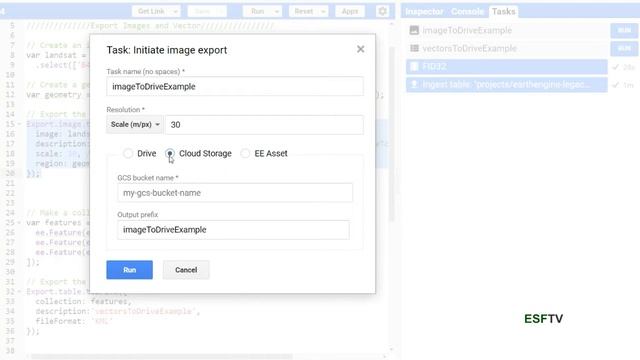Open the settings gear icon
This screenshot has width=640, height=360.
click(x=382, y=11)
